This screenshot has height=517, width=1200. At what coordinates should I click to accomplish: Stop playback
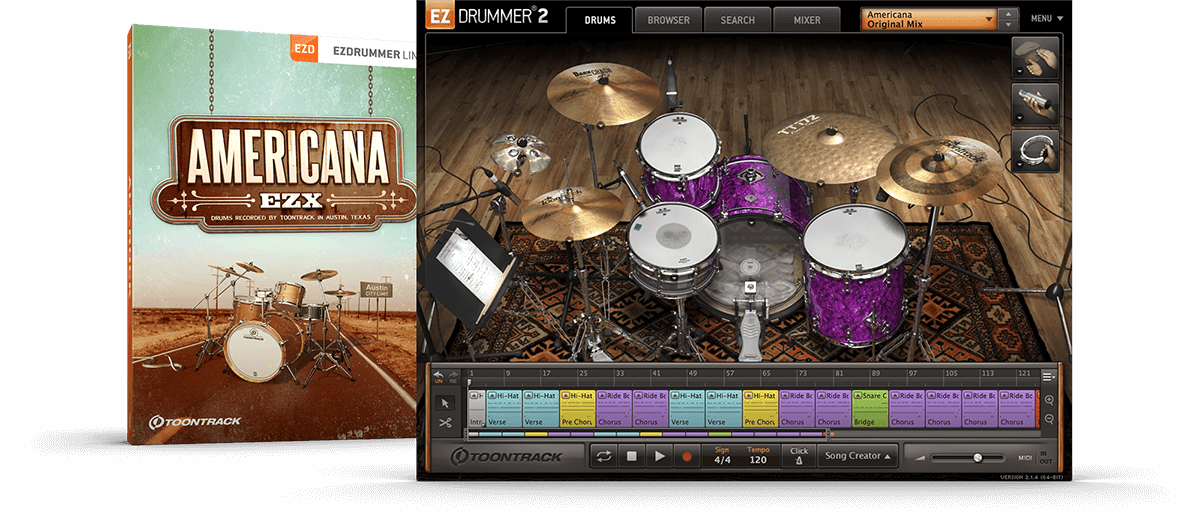631,456
